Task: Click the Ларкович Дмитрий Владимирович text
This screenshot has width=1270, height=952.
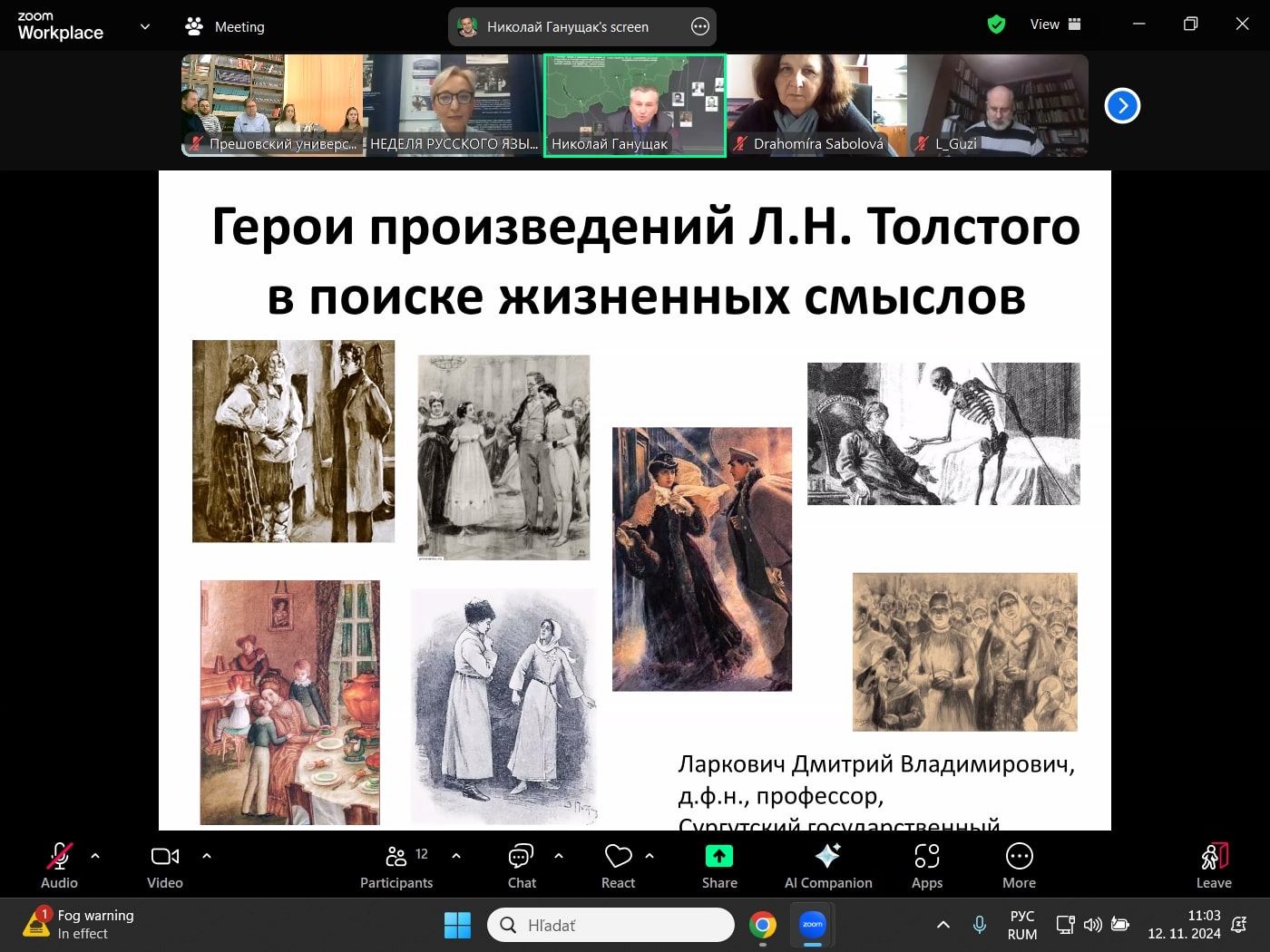Action: click(876, 764)
